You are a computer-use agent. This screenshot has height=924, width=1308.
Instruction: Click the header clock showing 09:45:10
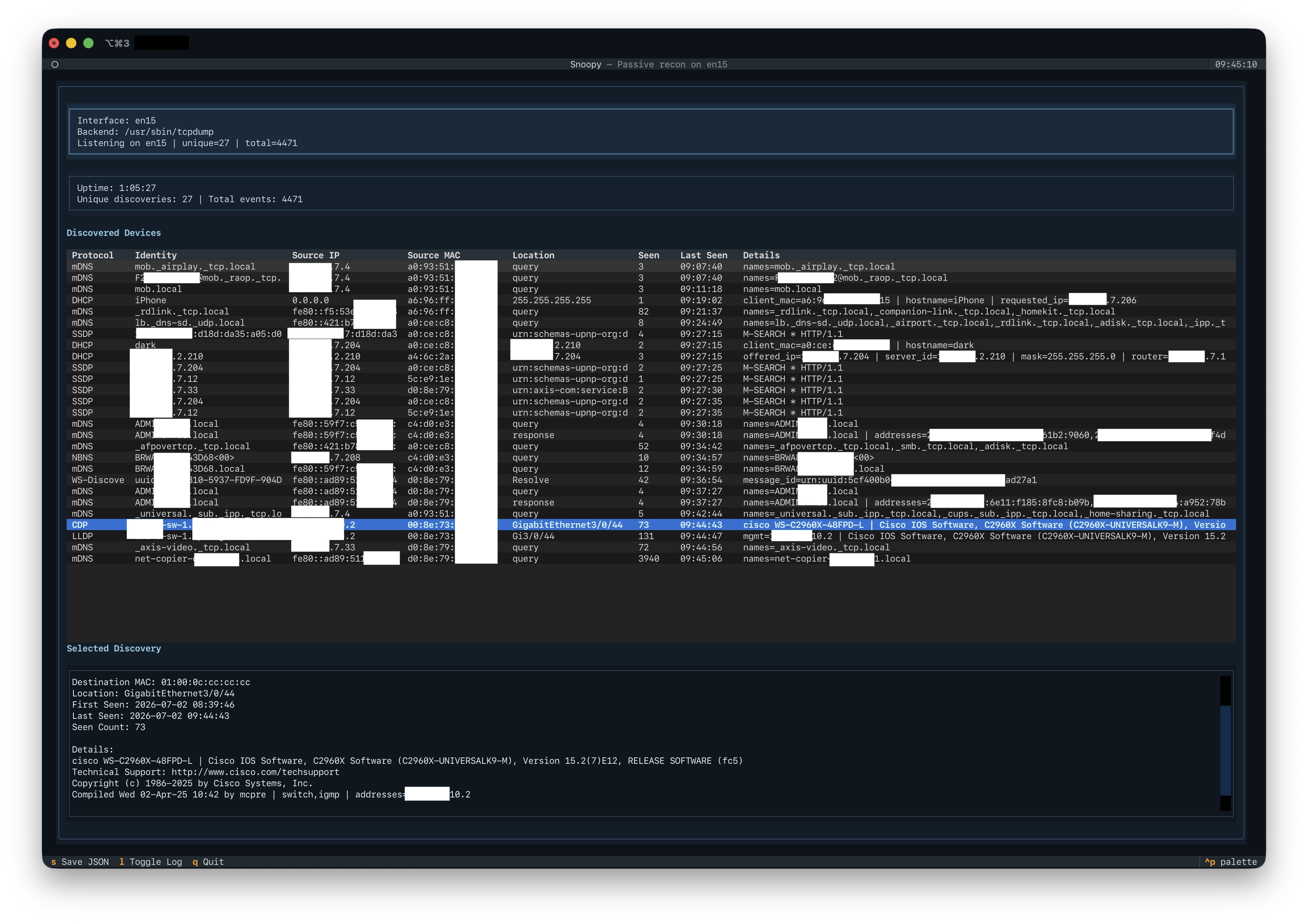click(1235, 64)
